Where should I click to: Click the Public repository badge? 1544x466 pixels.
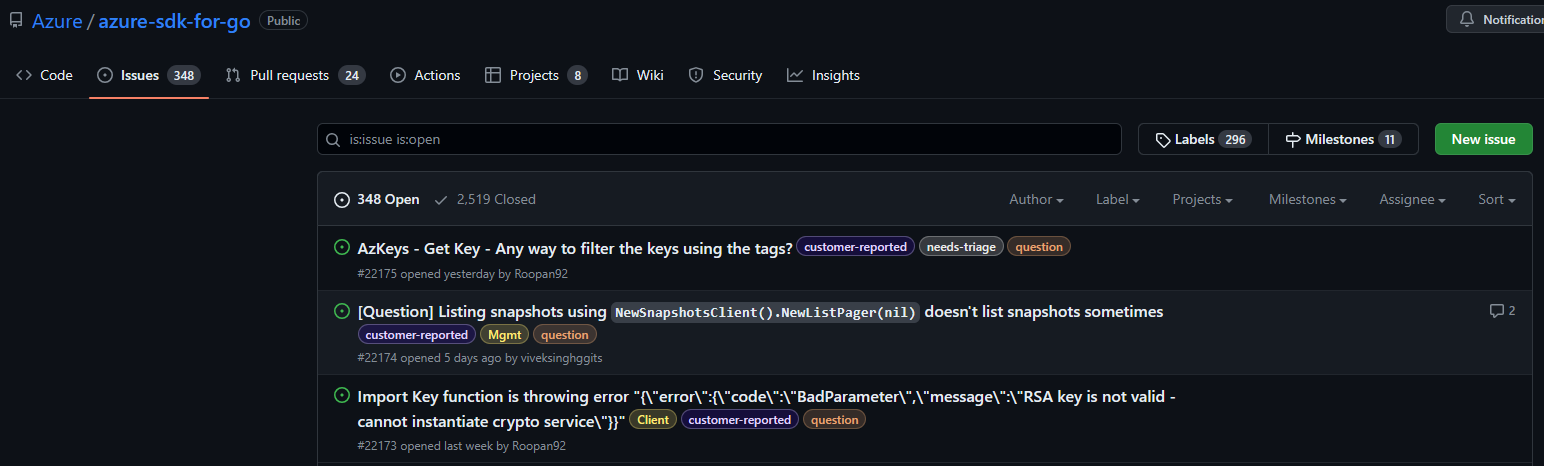click(284, 20)
